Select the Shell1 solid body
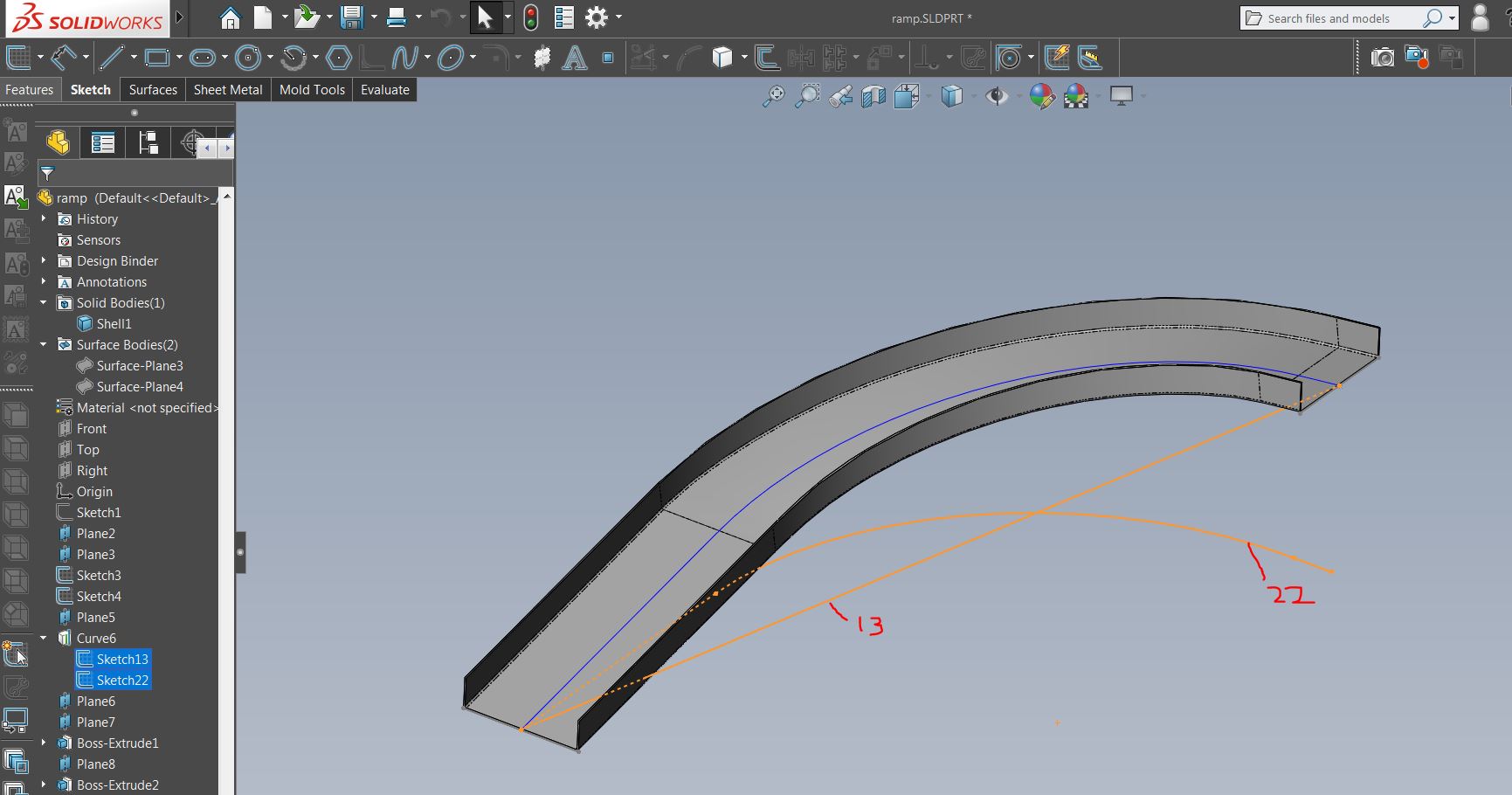1512x795 pixels. tap(105, 324)
